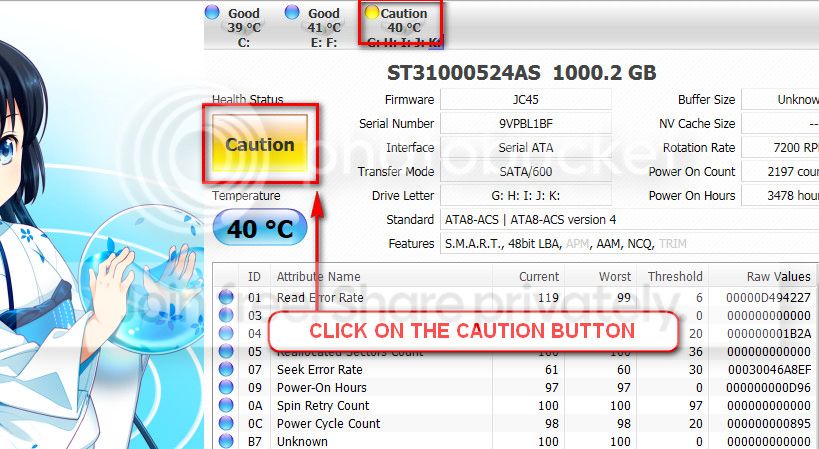
Task: Click the Transfer Mode field SATA/600
Action: point(525,171)
